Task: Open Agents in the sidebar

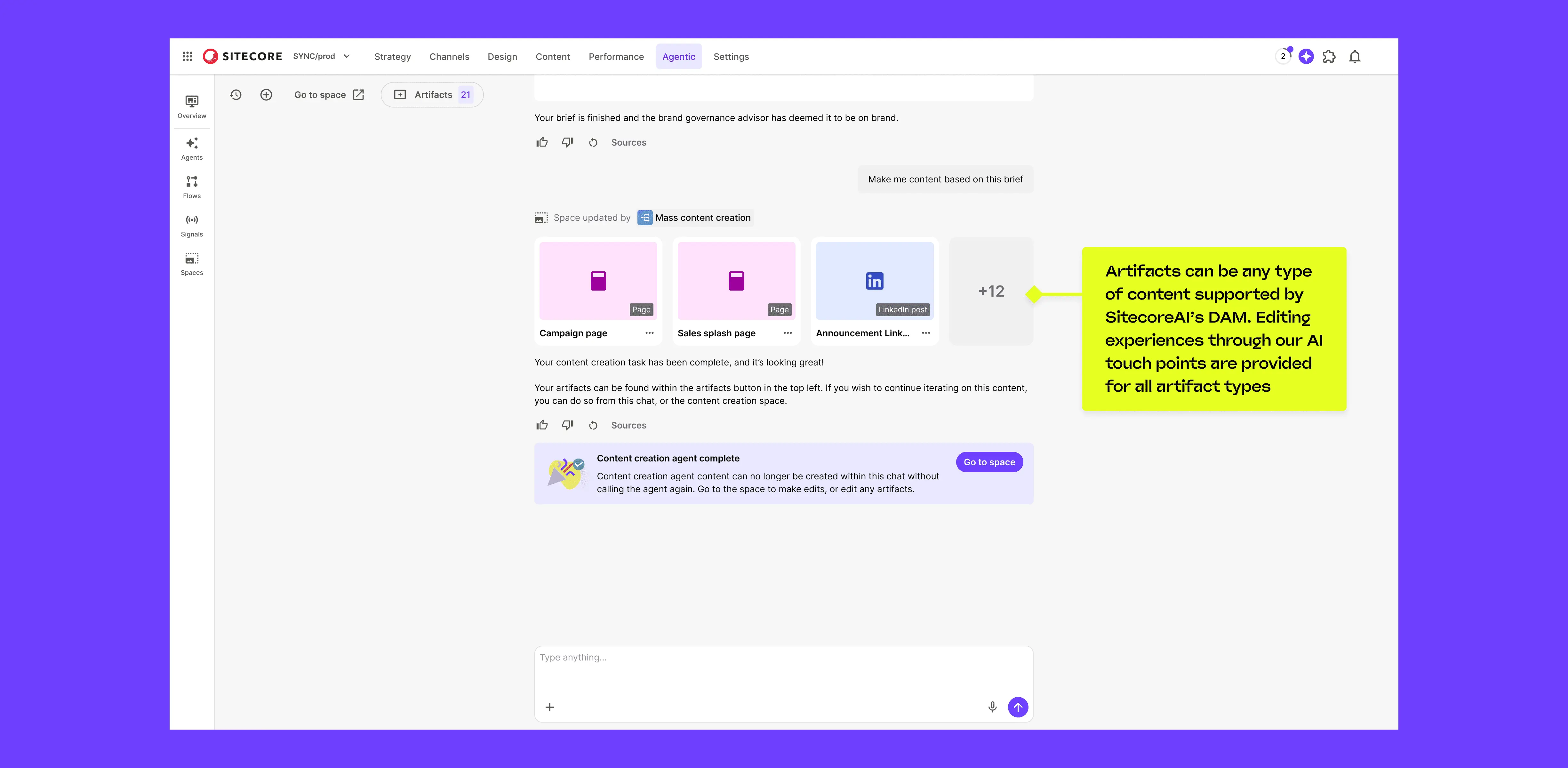Action: [x=192, y=148]
